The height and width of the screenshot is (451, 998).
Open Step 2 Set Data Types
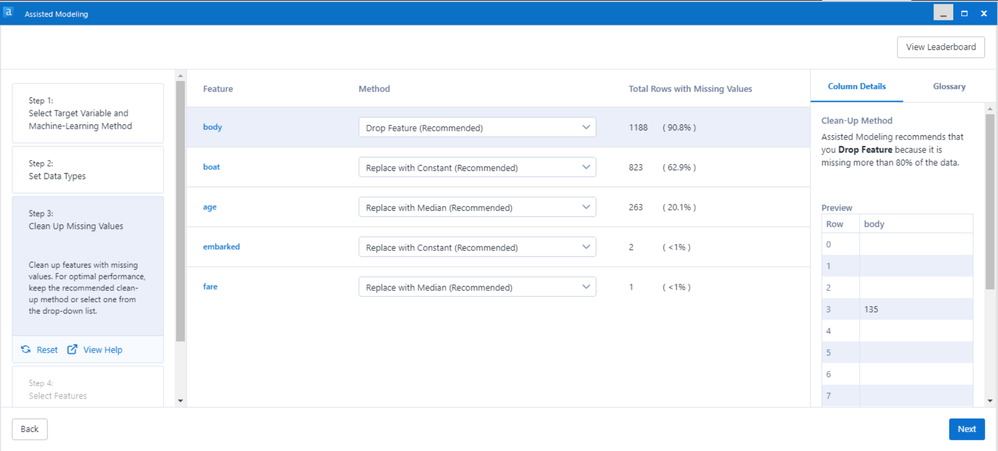tap(87, 170)
